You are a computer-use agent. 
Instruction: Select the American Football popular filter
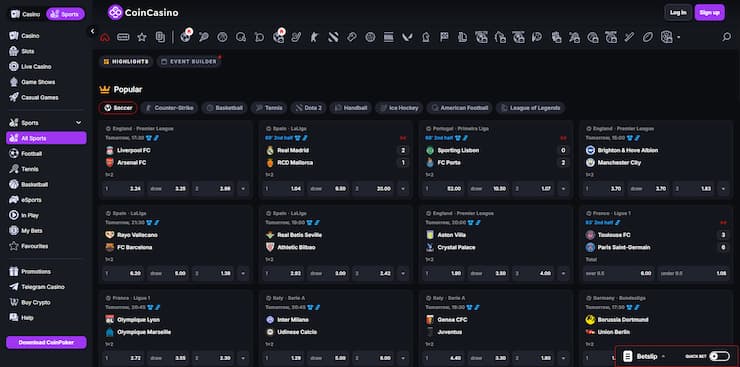pyautogui.click(x=460, y=108)
